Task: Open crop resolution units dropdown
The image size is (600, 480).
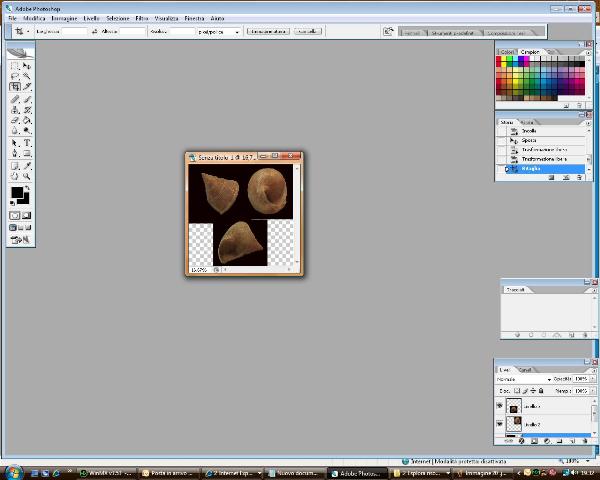Action: point(237,32)
